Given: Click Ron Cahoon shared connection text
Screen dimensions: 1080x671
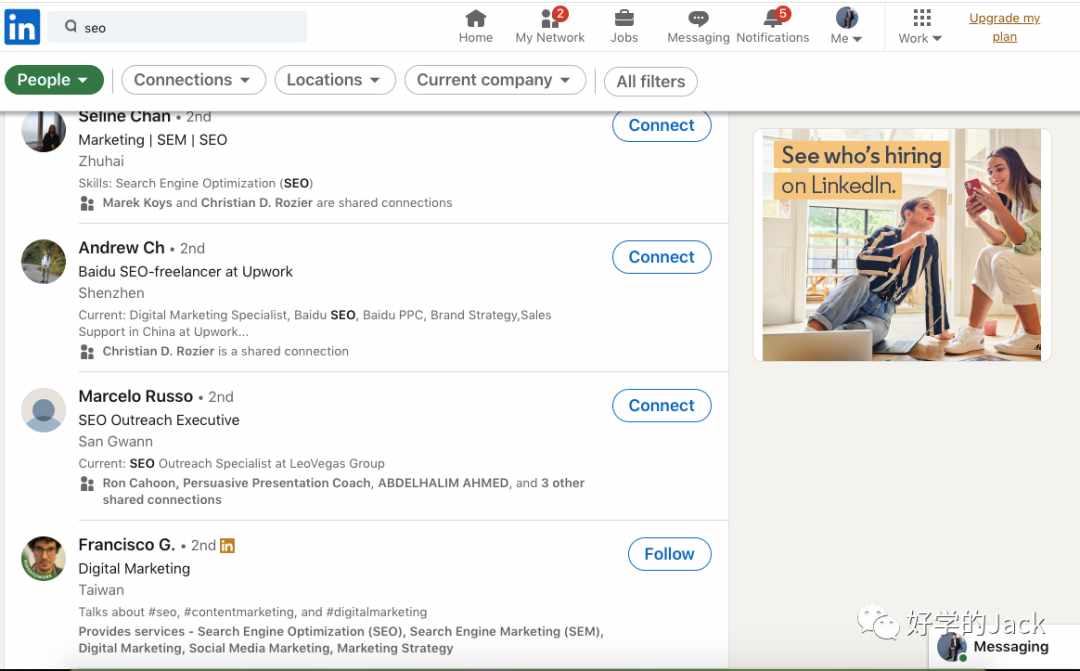Looking at the screenshot, I should coord(139,483).
